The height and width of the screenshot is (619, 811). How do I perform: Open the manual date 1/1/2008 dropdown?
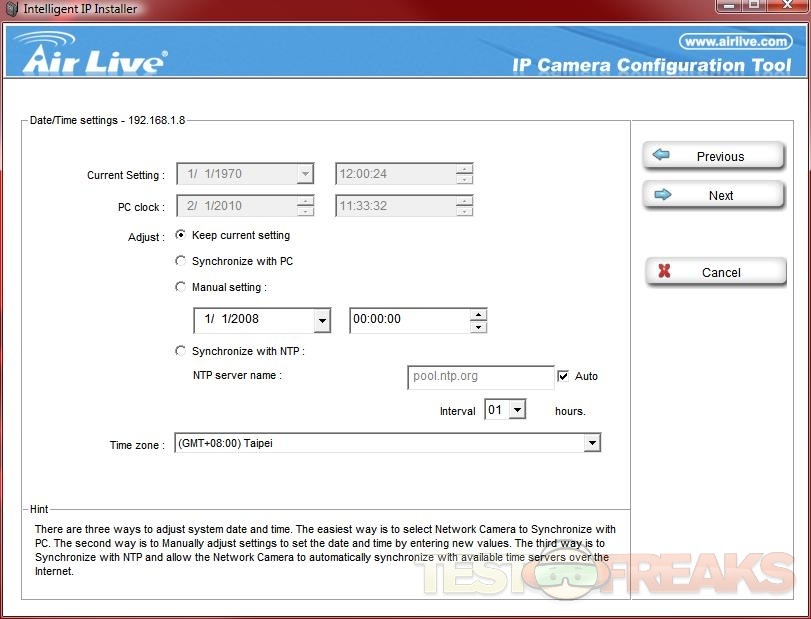point(321,321)
